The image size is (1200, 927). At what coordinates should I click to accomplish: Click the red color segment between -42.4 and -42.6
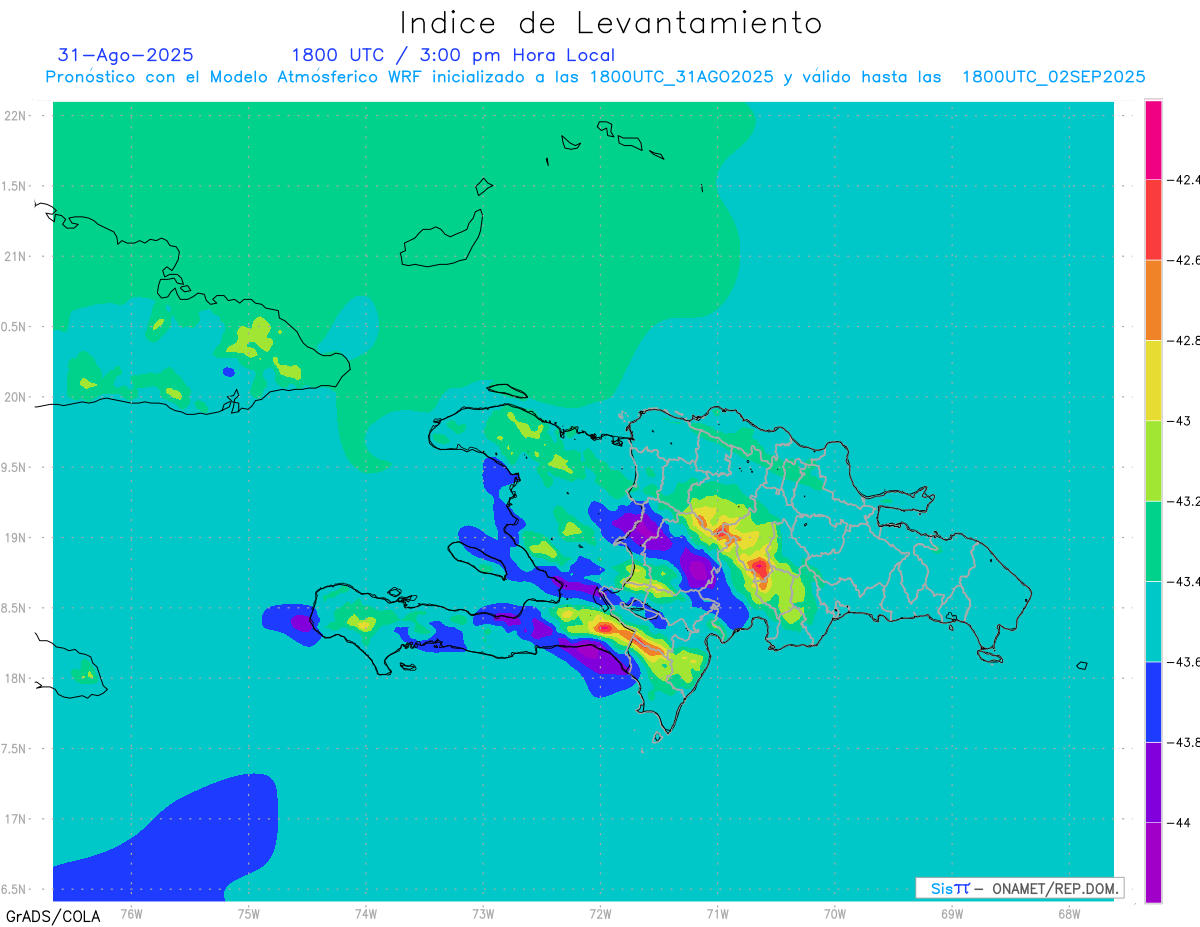pos(1153,220)
